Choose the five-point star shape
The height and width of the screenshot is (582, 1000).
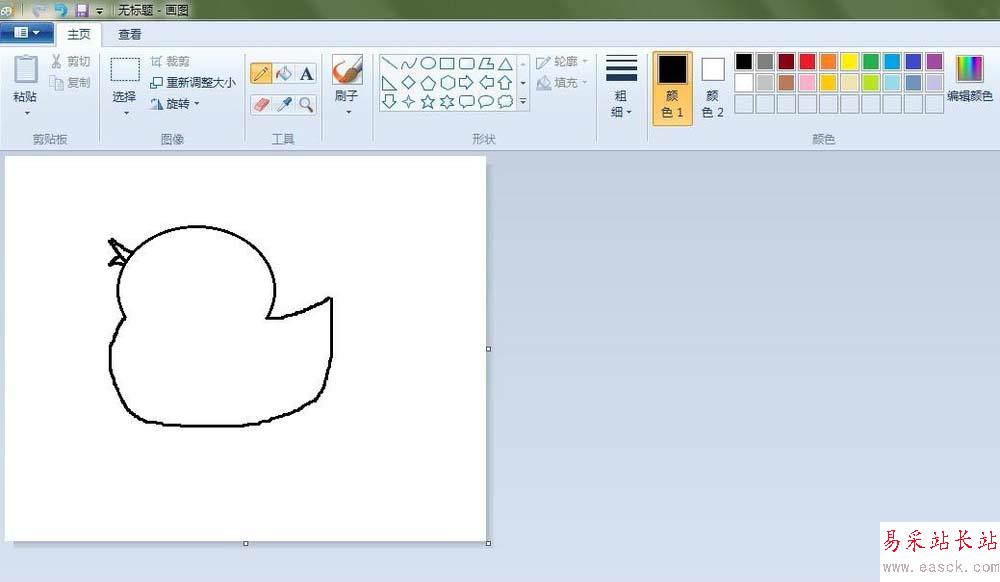(428, 101)
